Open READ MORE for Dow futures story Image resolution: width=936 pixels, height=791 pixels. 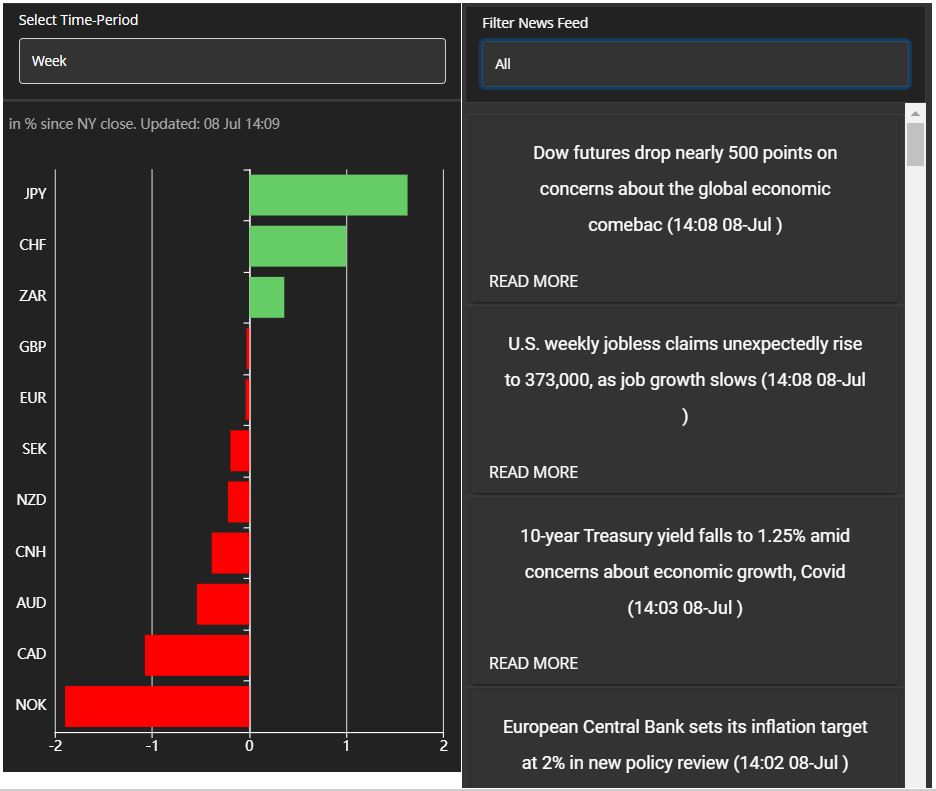533,281
